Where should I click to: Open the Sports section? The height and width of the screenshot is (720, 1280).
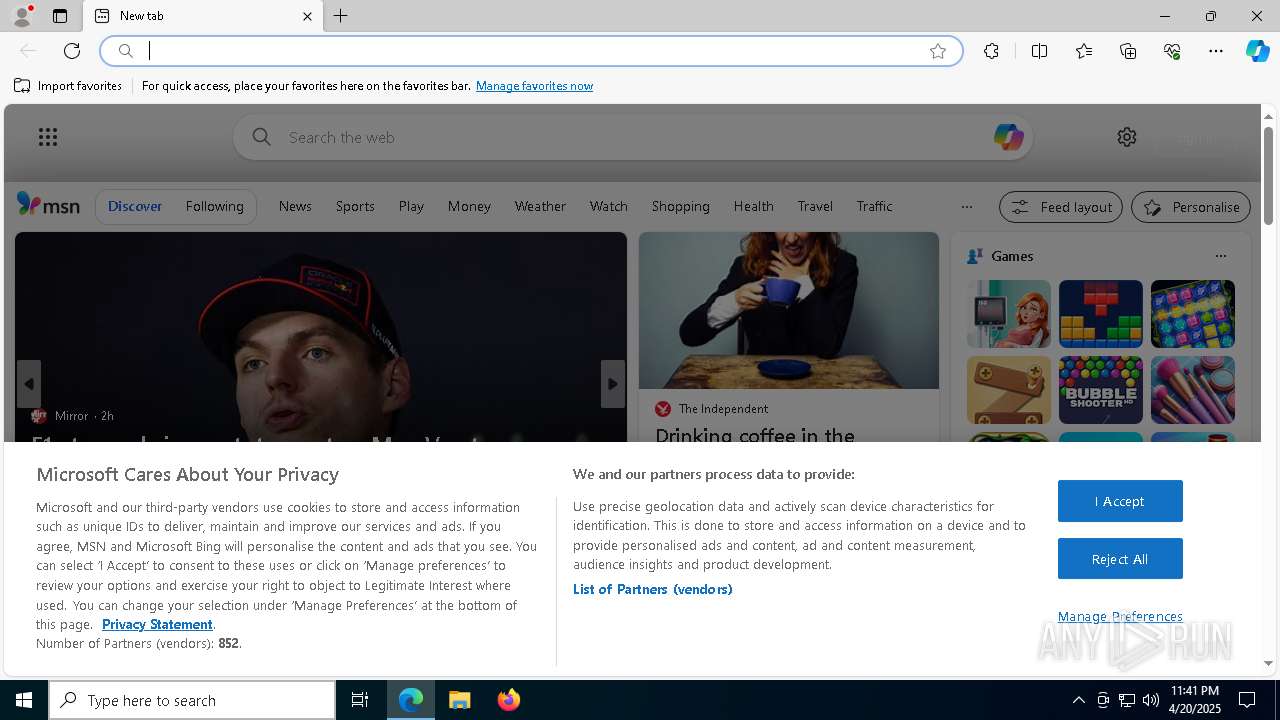coord(355,206)
